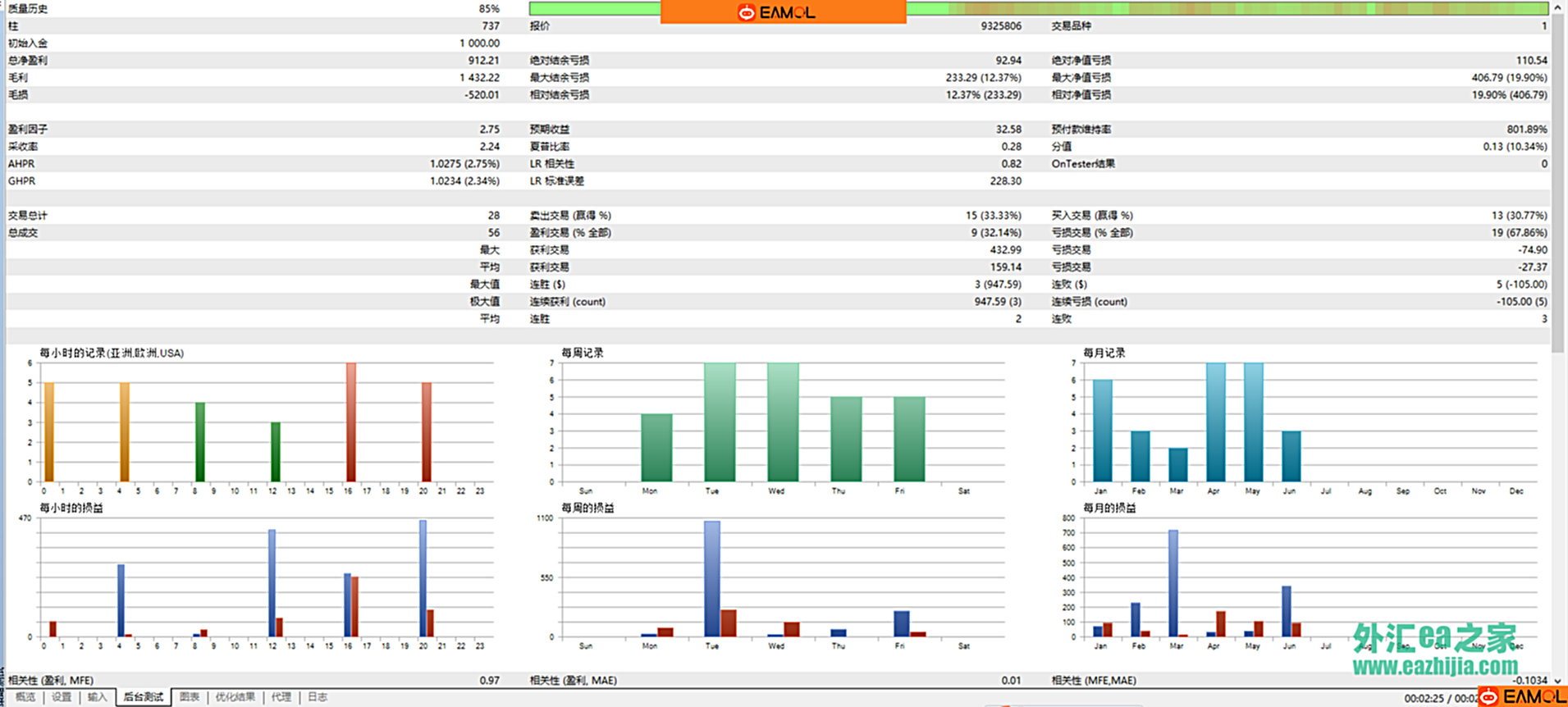Click the scrollbar down arrow

point(1558,680)
